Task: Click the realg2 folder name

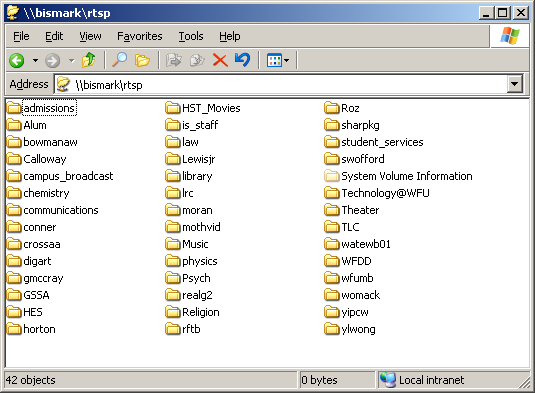Action: point(197,295)
